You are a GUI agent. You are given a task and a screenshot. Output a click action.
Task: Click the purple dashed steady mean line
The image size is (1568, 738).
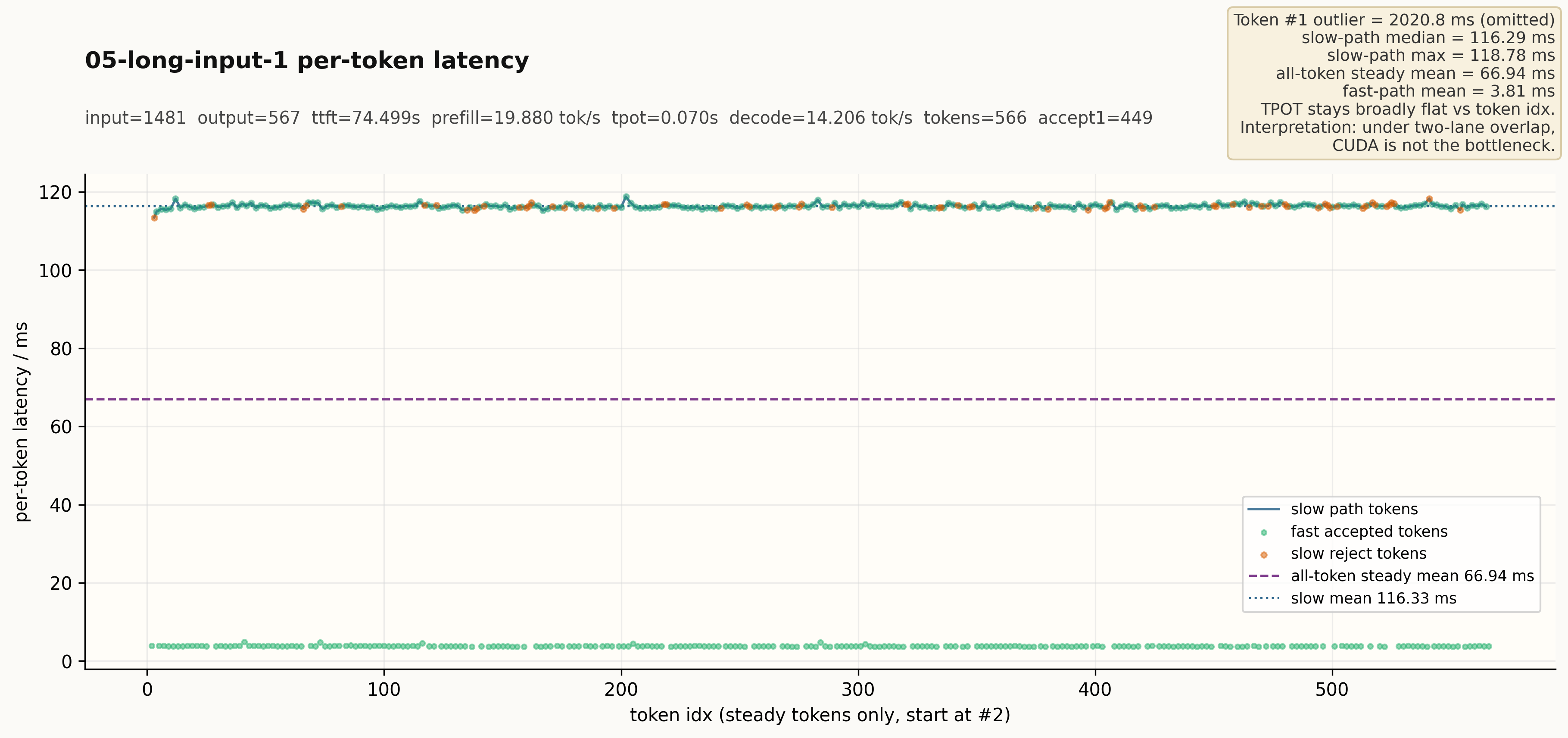tap(730, 400)
